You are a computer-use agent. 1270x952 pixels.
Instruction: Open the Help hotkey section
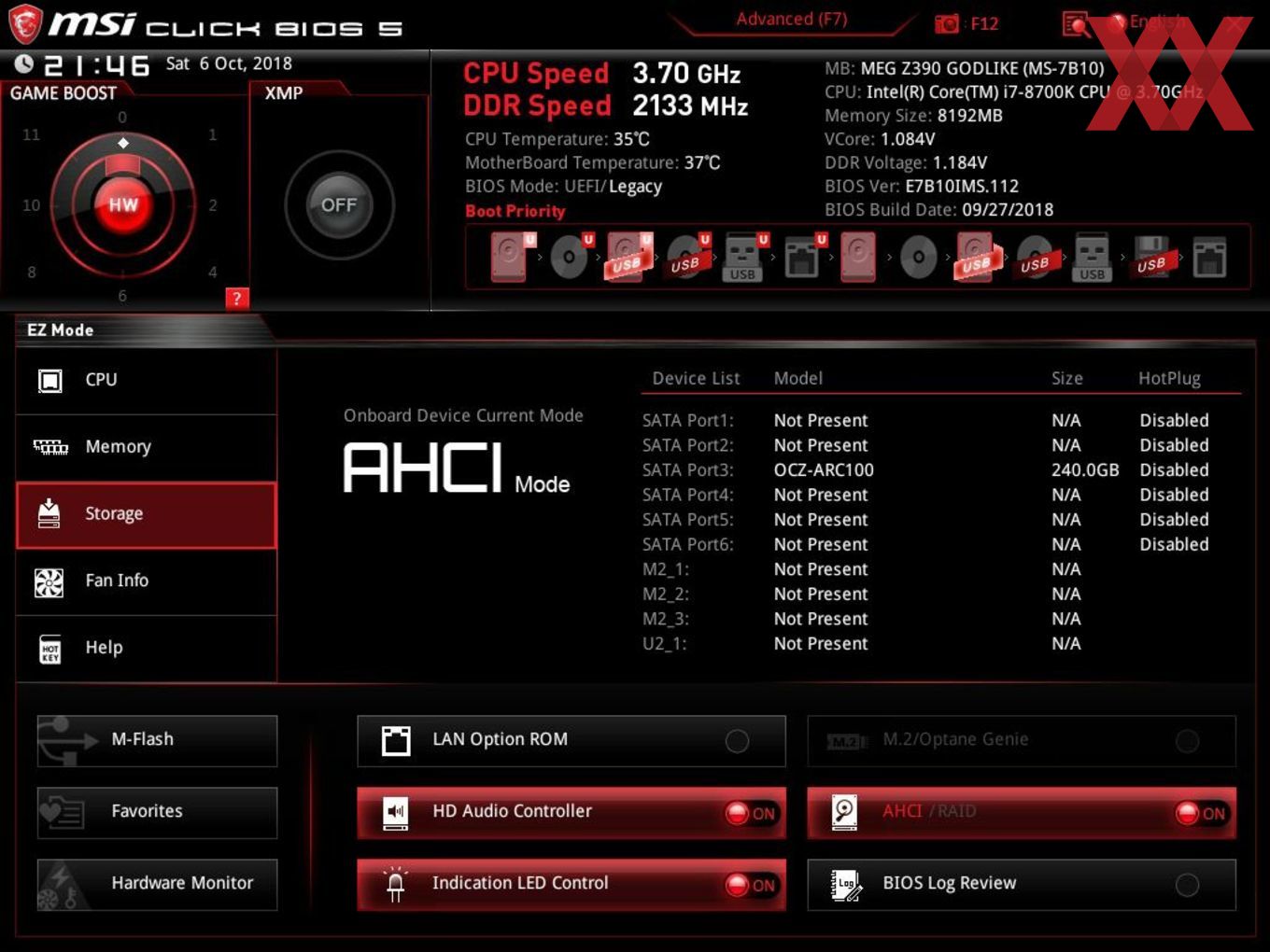147,648
